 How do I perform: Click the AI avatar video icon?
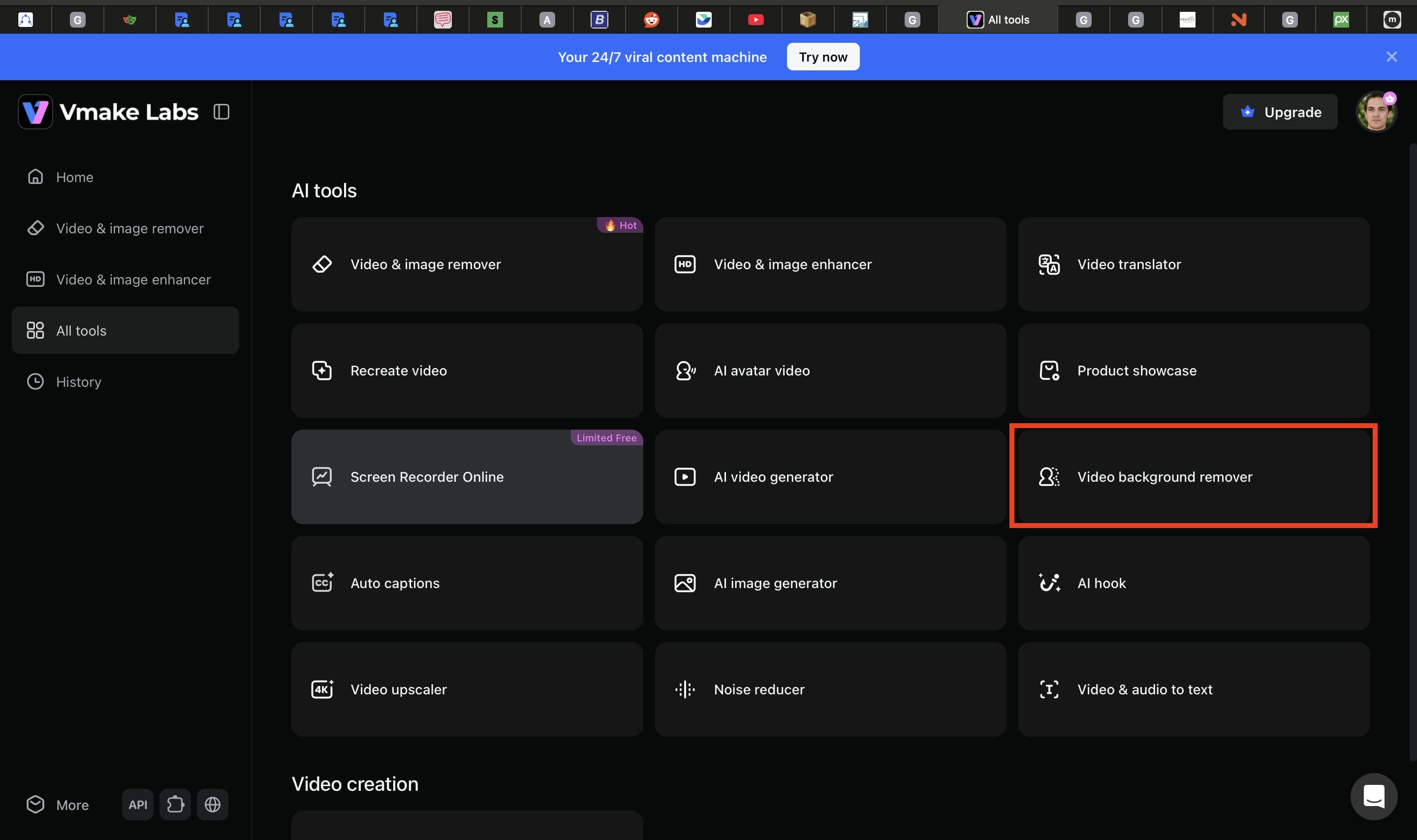(686, 371)
